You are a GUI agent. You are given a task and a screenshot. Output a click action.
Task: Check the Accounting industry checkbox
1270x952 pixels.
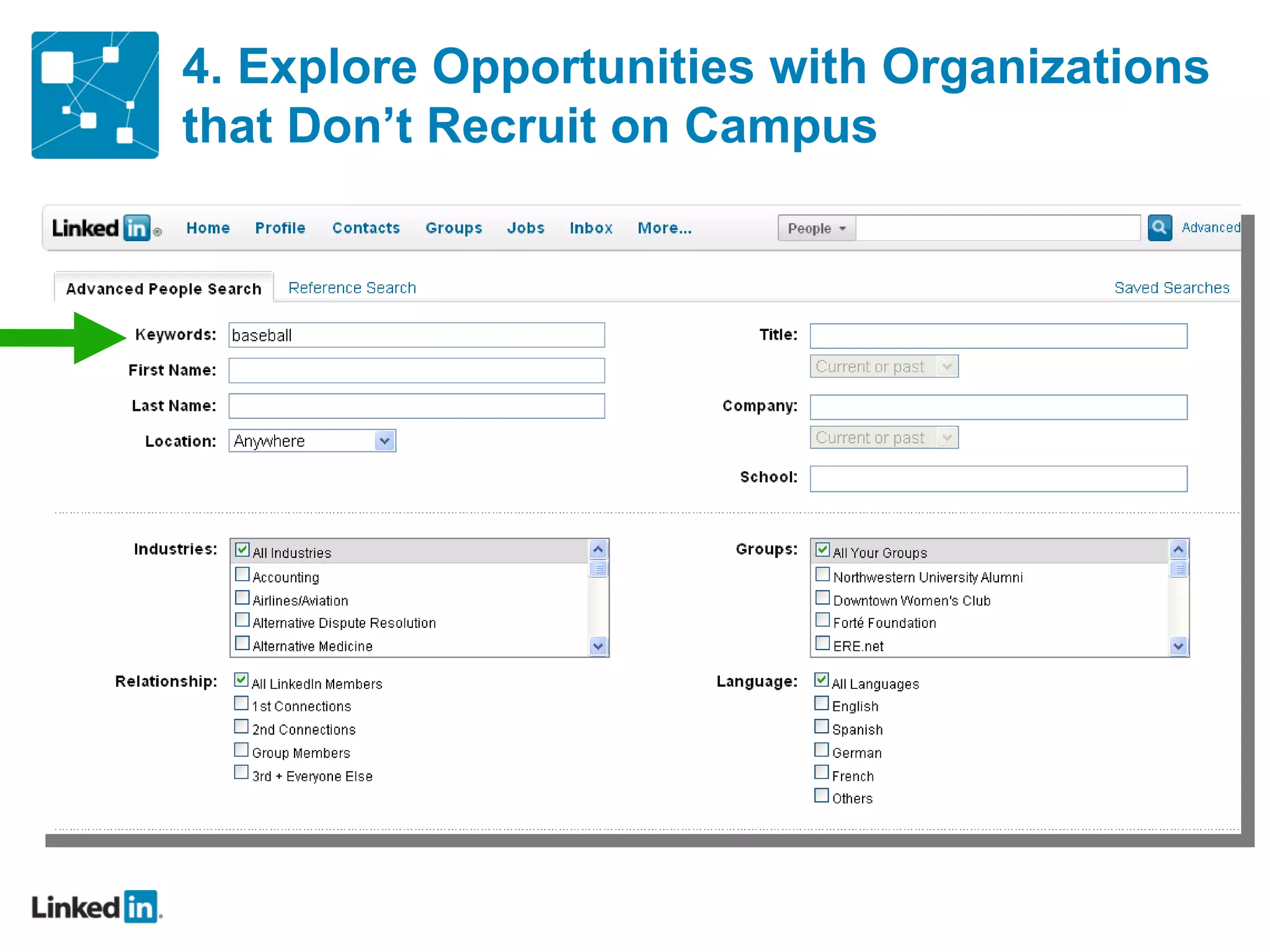coord(242,575)
